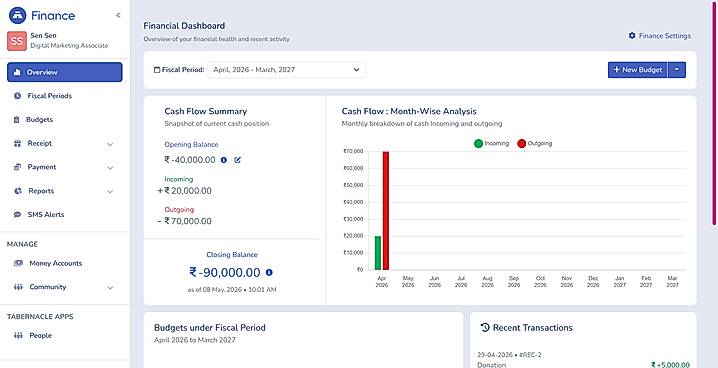The image size is (718, 368).
Task: Toggle the Outgoing legend series
Action: pos(535,144)
